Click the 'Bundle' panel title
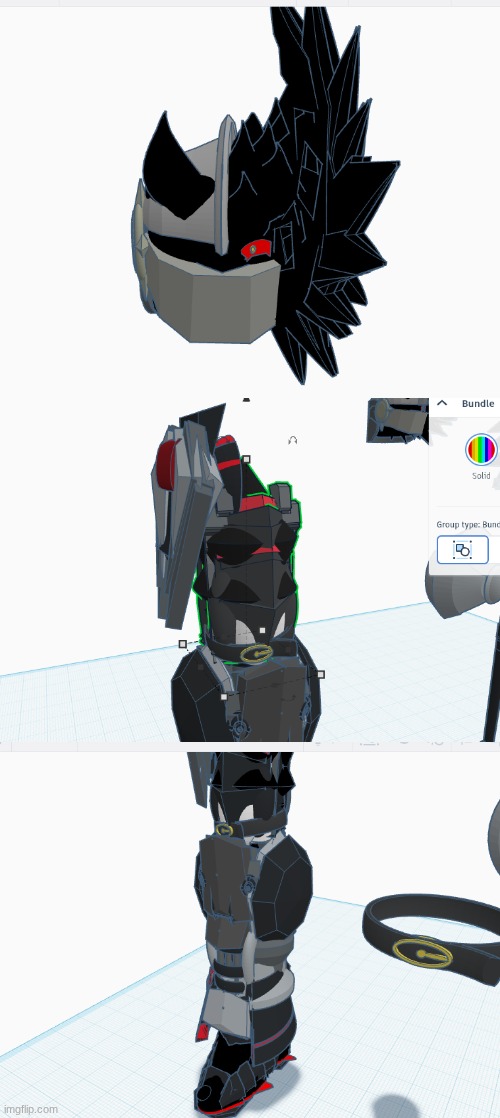Viewport: 500px width, 1118px height. coord(478,404)
